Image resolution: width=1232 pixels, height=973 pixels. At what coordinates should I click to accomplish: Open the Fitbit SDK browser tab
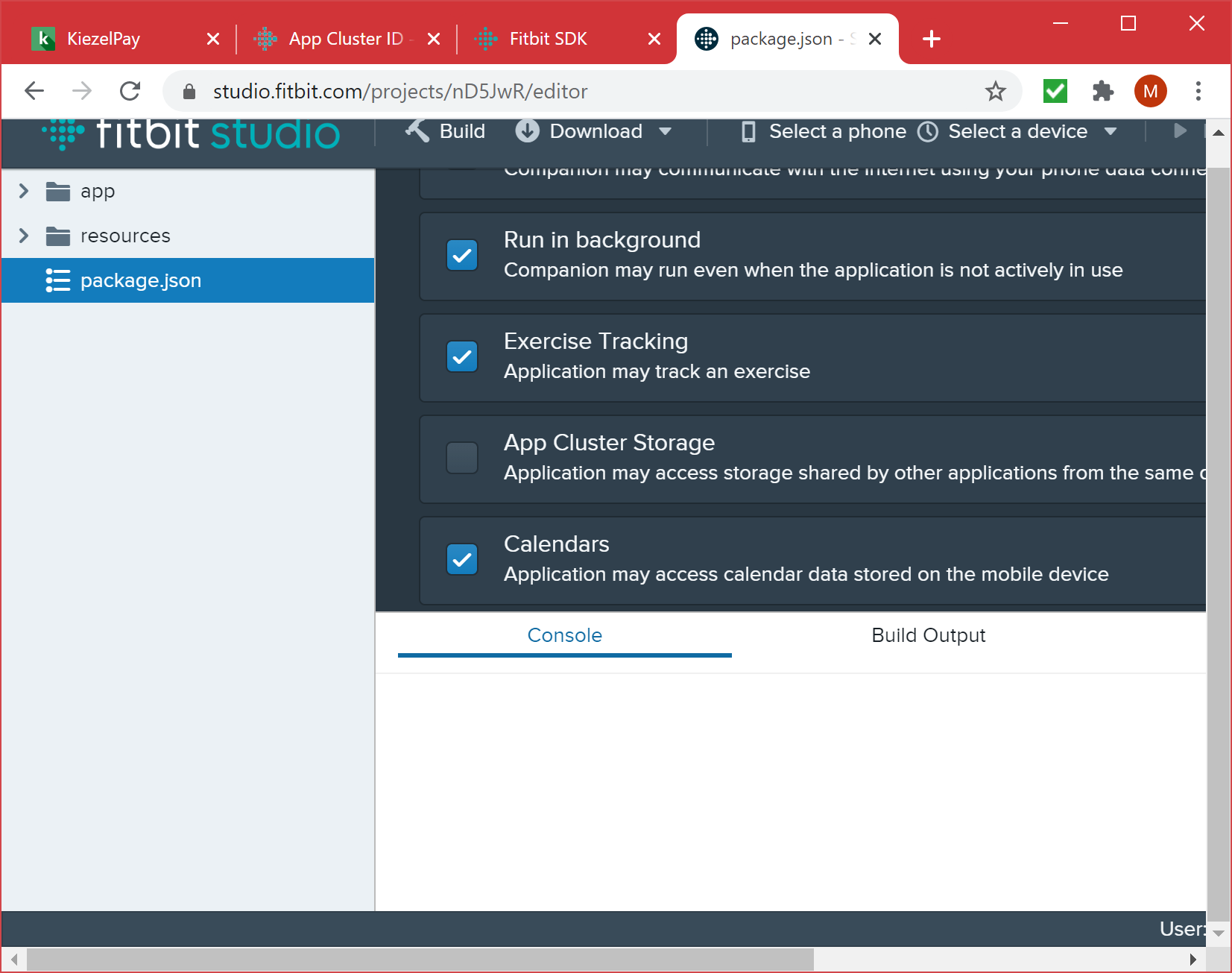pyautogui.click(x=548, y=39)
